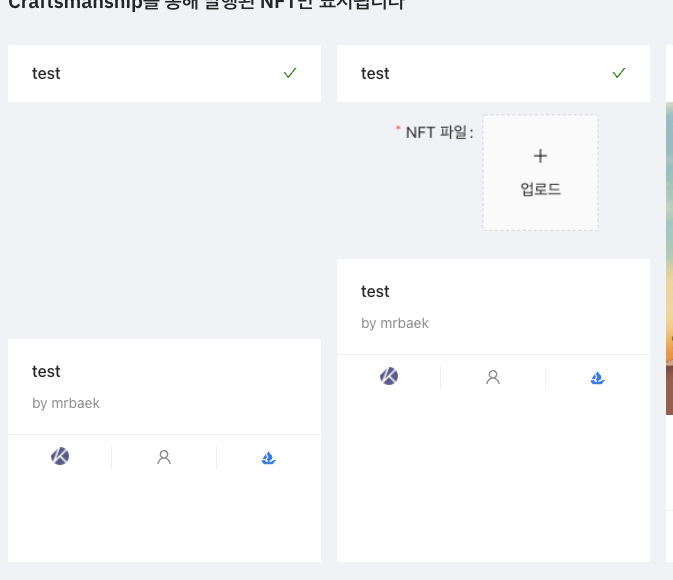Click 'test' header of left card
This screenshot has height=580, width=673.
pos(46,73)
